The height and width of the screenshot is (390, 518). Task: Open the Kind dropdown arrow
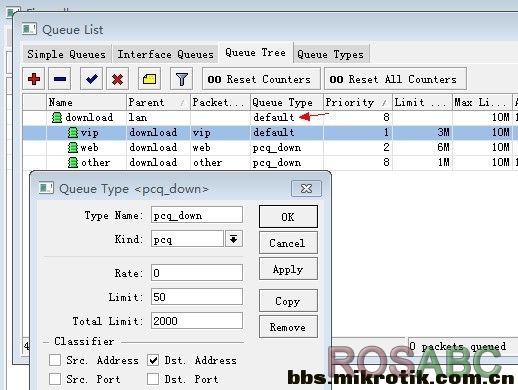(x=234, y=239)
